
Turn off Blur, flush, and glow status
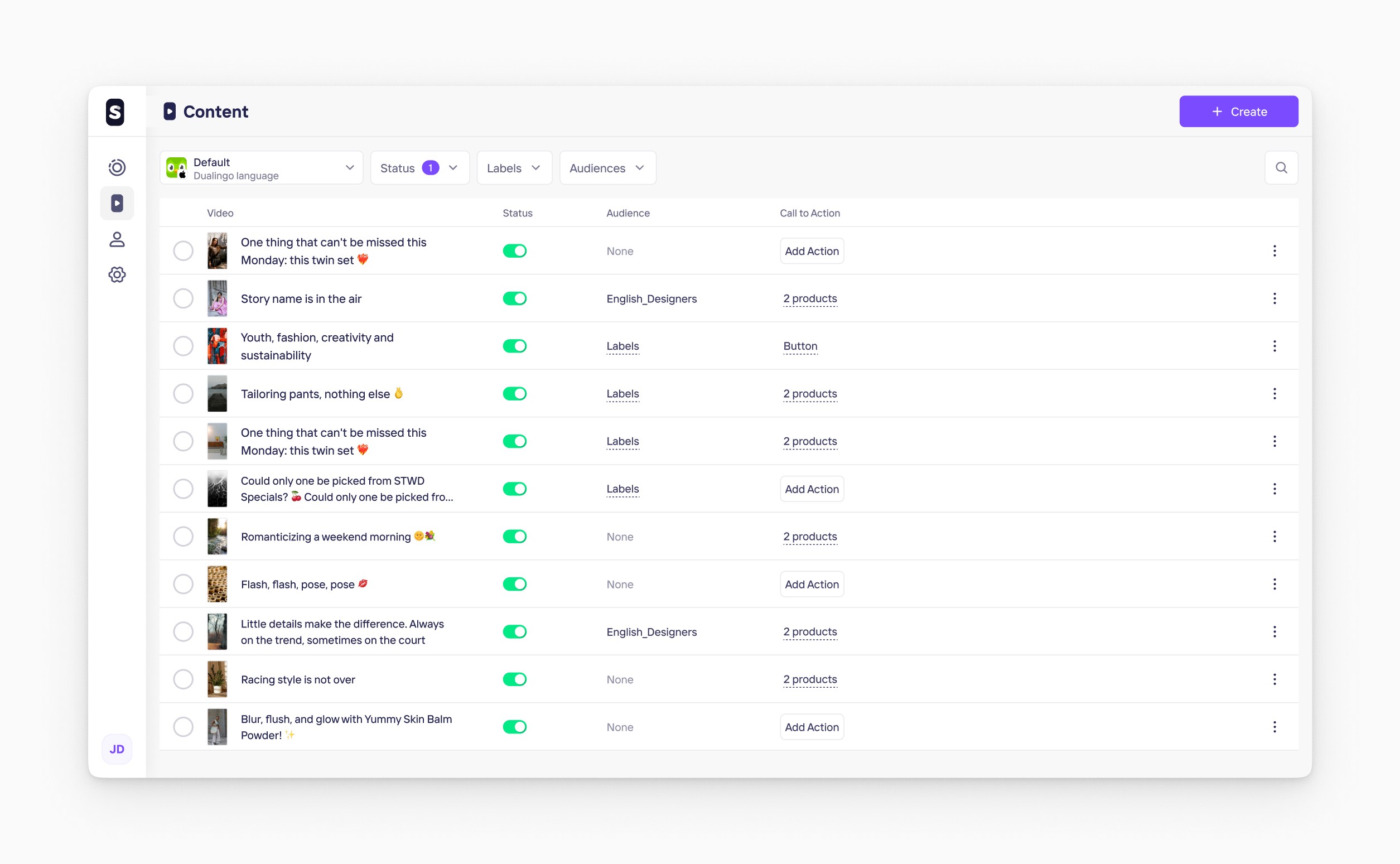click(x=514, y=727)
